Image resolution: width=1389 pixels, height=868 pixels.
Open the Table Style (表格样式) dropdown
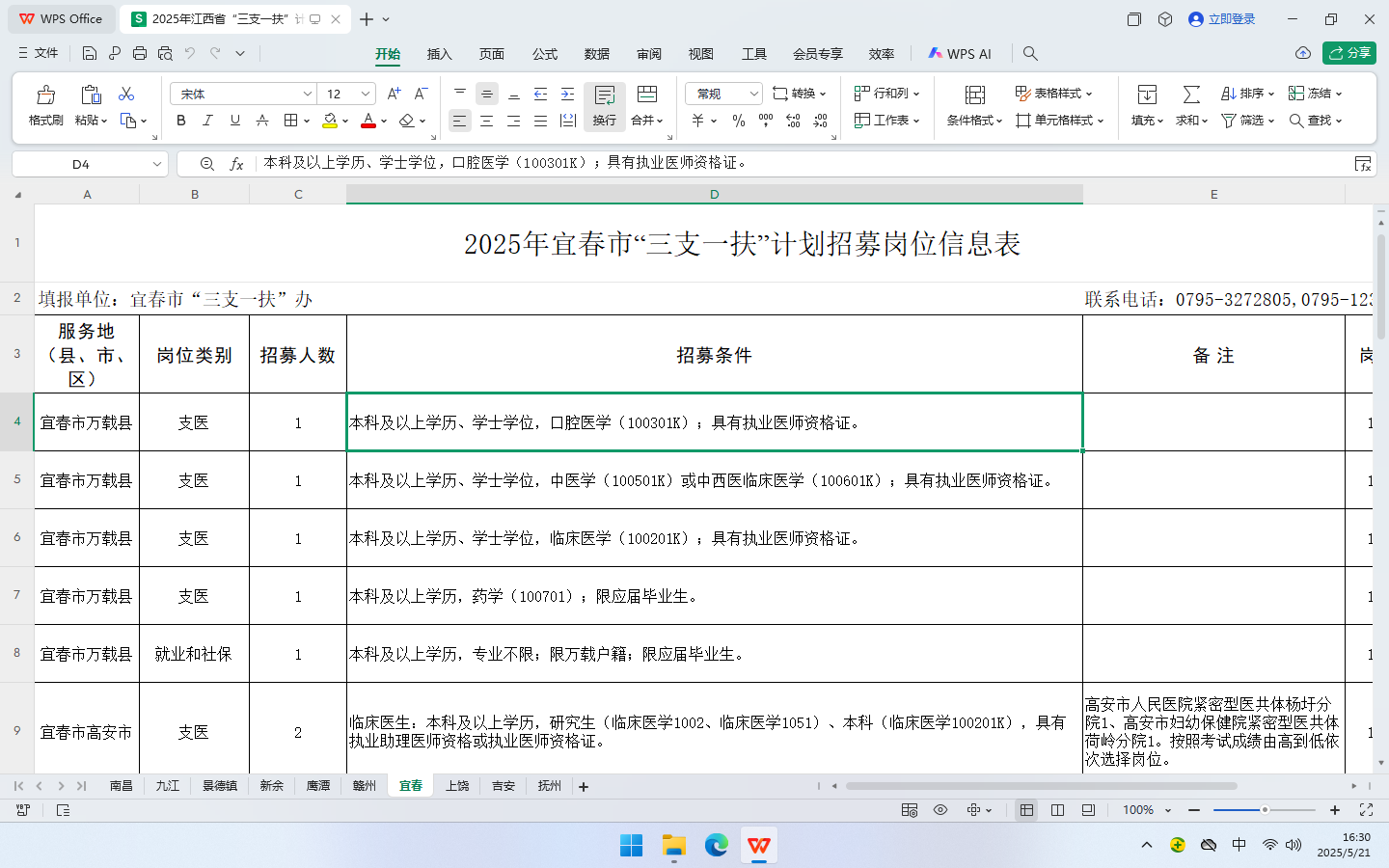coord(1053,94)
